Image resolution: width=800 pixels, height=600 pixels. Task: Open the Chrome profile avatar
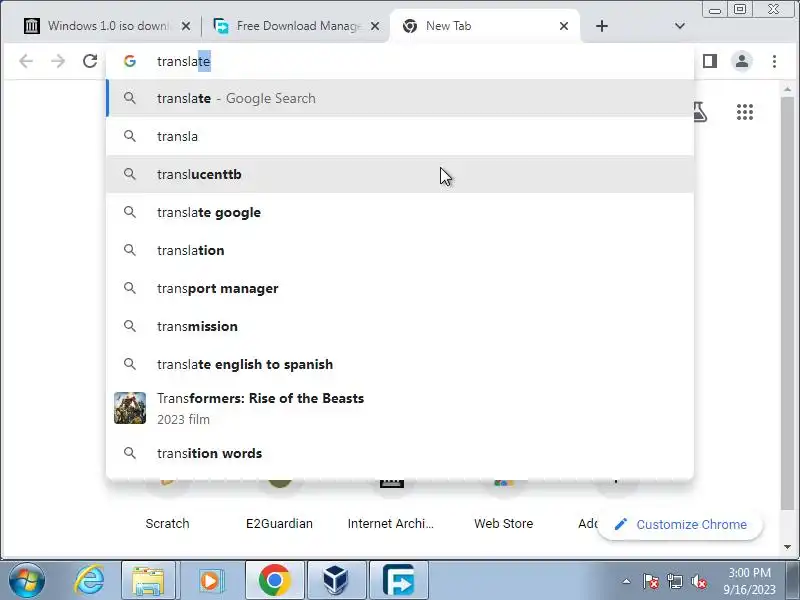point(742,61)
